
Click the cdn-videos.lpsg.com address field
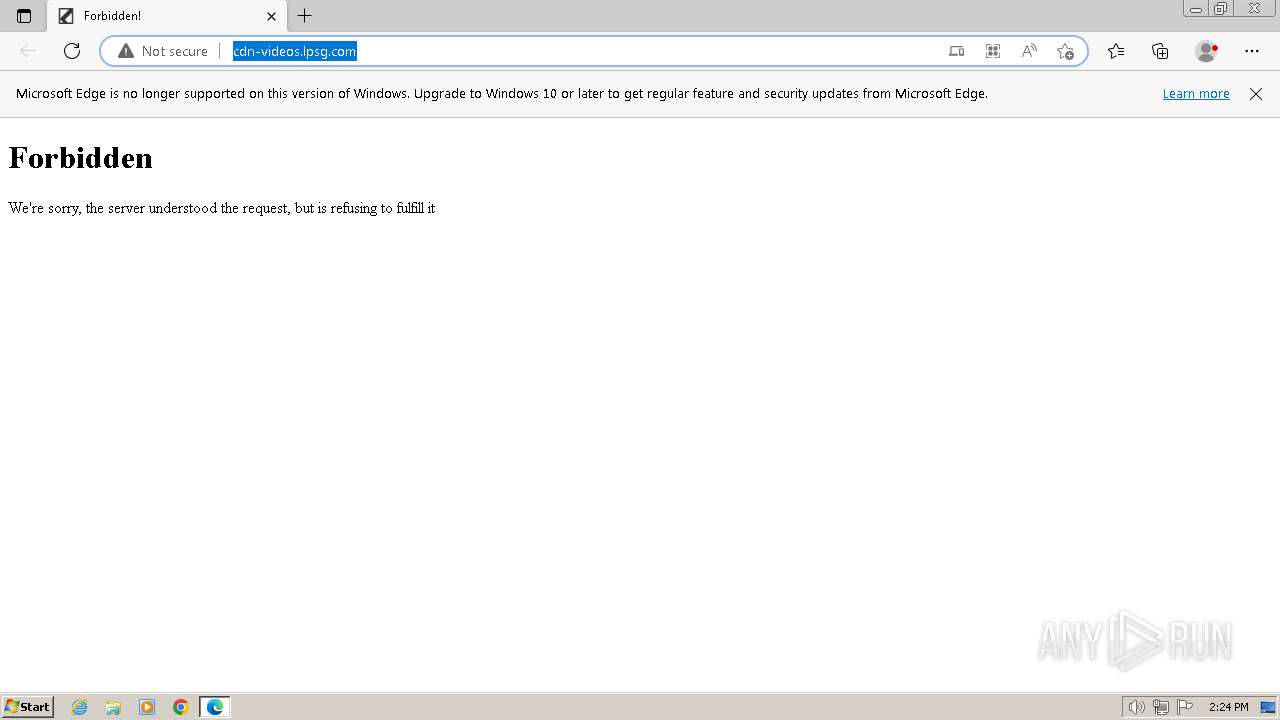click(x=294, y=51)
